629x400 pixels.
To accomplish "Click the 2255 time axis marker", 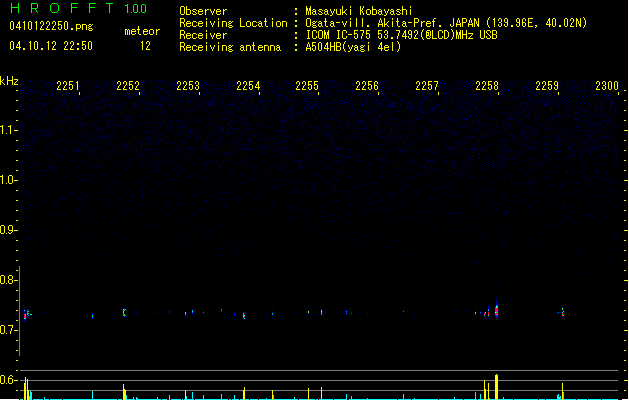I will coord(307,85).
